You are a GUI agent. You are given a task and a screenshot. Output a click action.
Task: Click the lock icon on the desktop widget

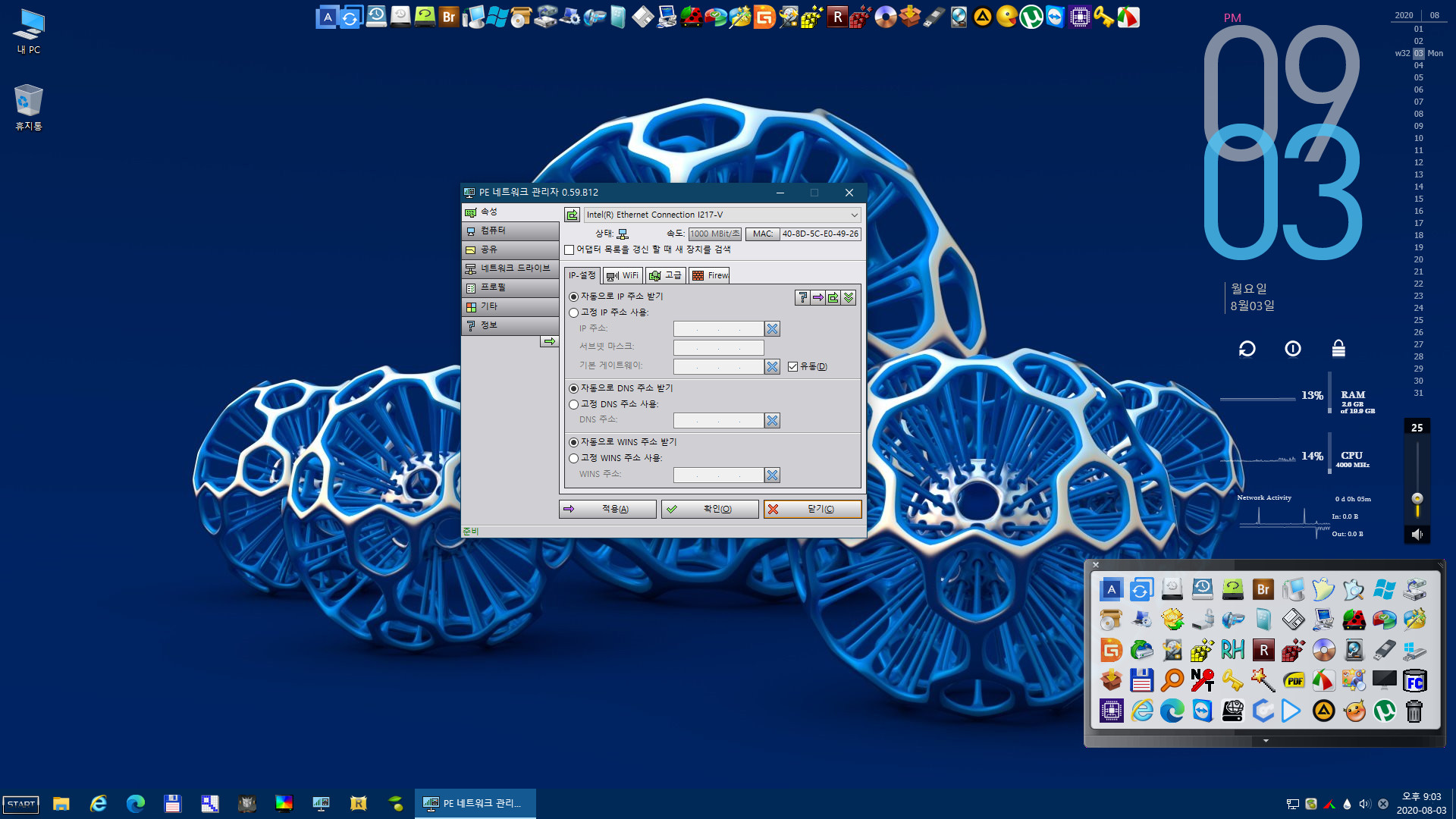pyautogui.click(x=1338, y=349)
